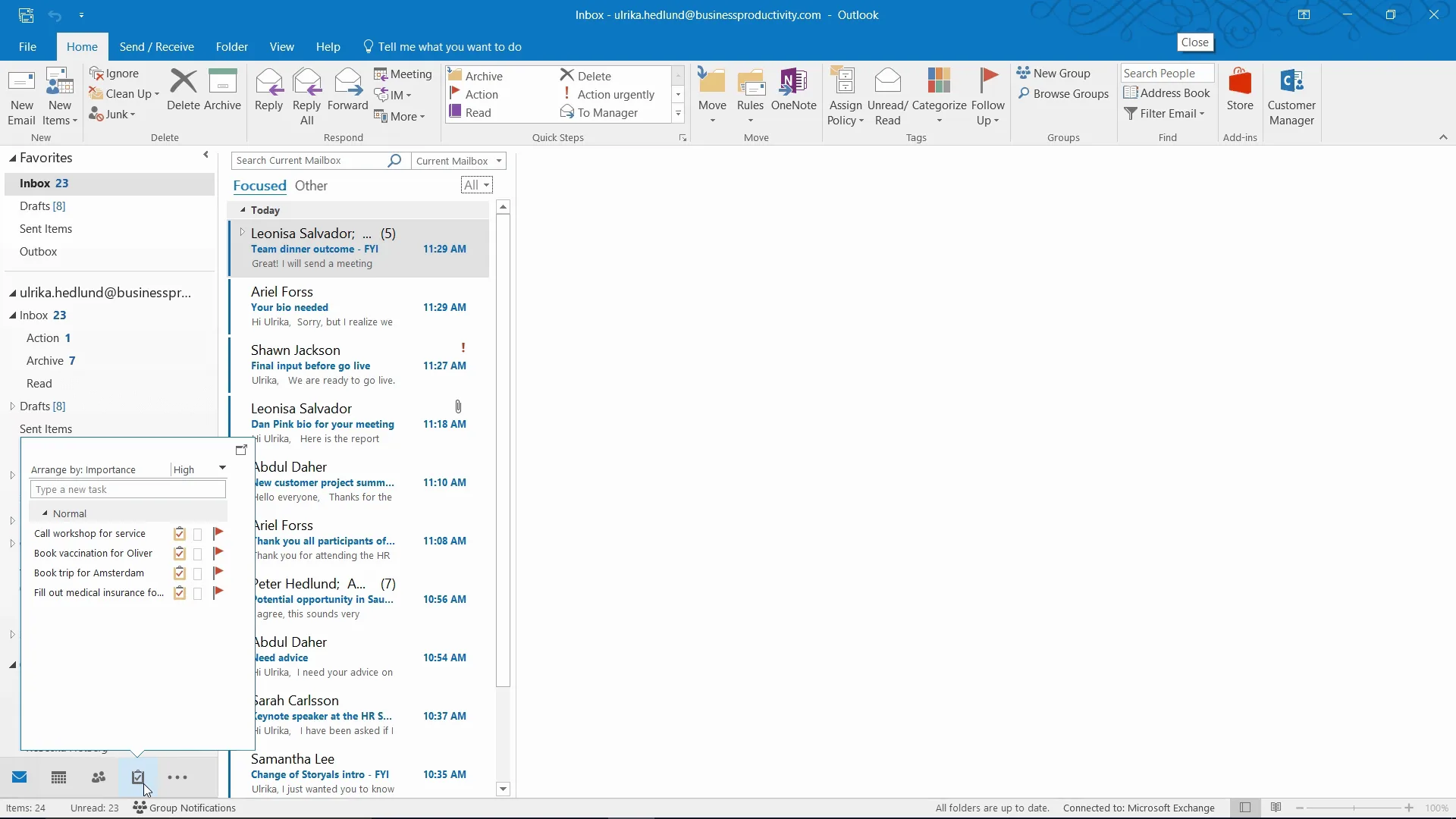This screenshot has height=819, width=1456.
Task: Open the Folder ribbon tab
Action: pos(232,47)
